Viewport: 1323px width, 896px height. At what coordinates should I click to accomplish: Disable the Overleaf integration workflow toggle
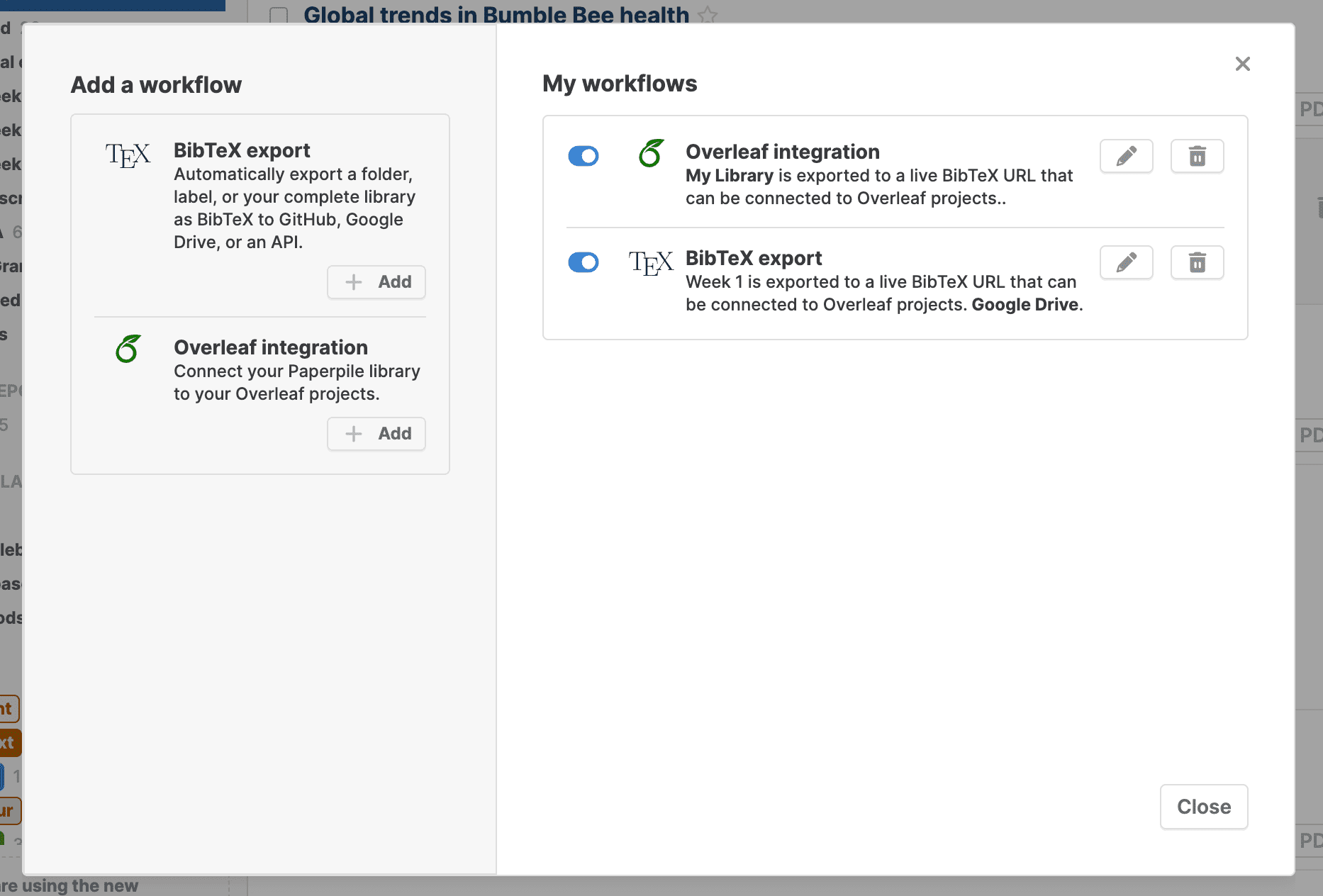pyautogui.click(x=584, y=156)
